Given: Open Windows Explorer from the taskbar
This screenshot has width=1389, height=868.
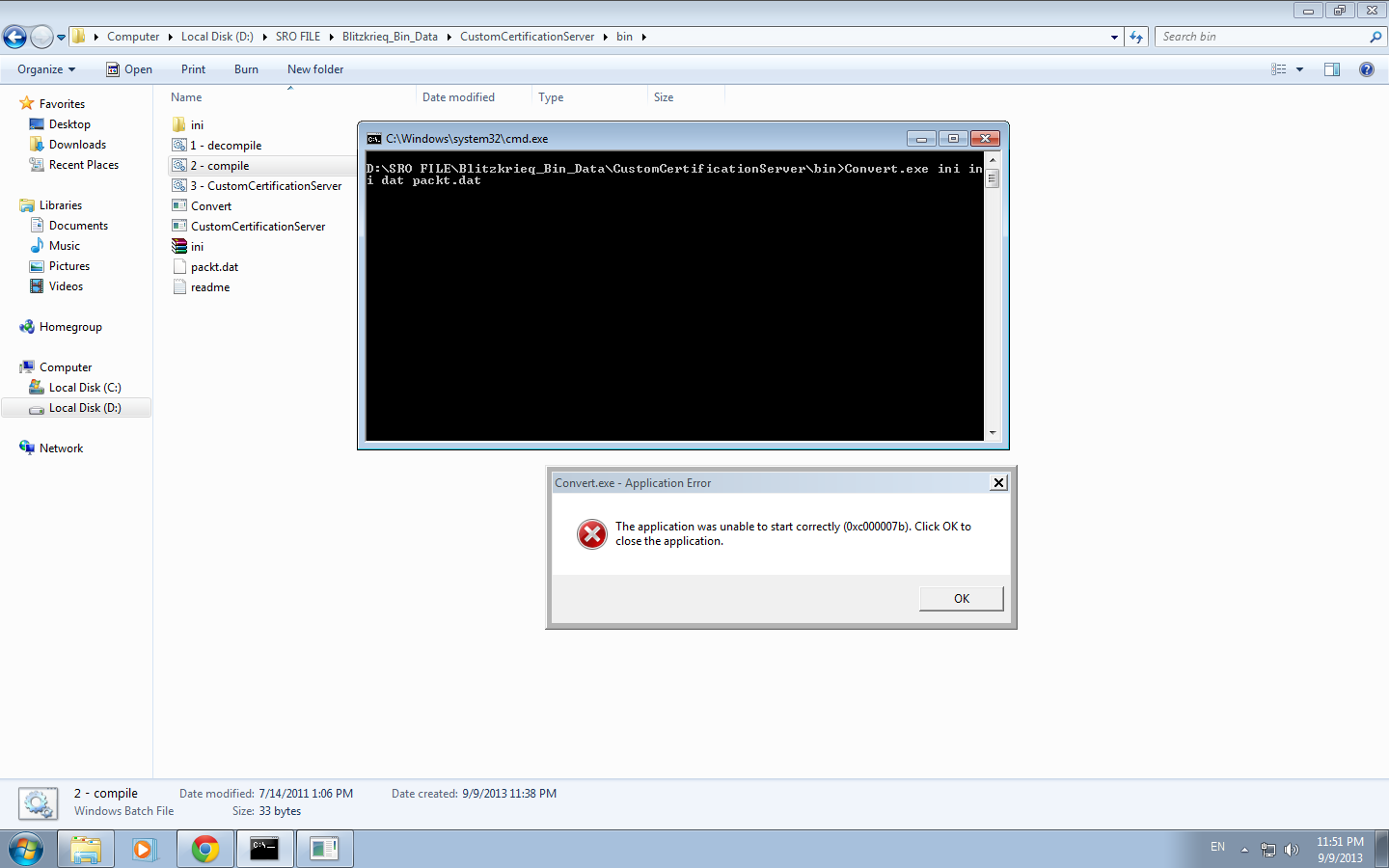Looking at the screenshot, I should click(86, 849).
